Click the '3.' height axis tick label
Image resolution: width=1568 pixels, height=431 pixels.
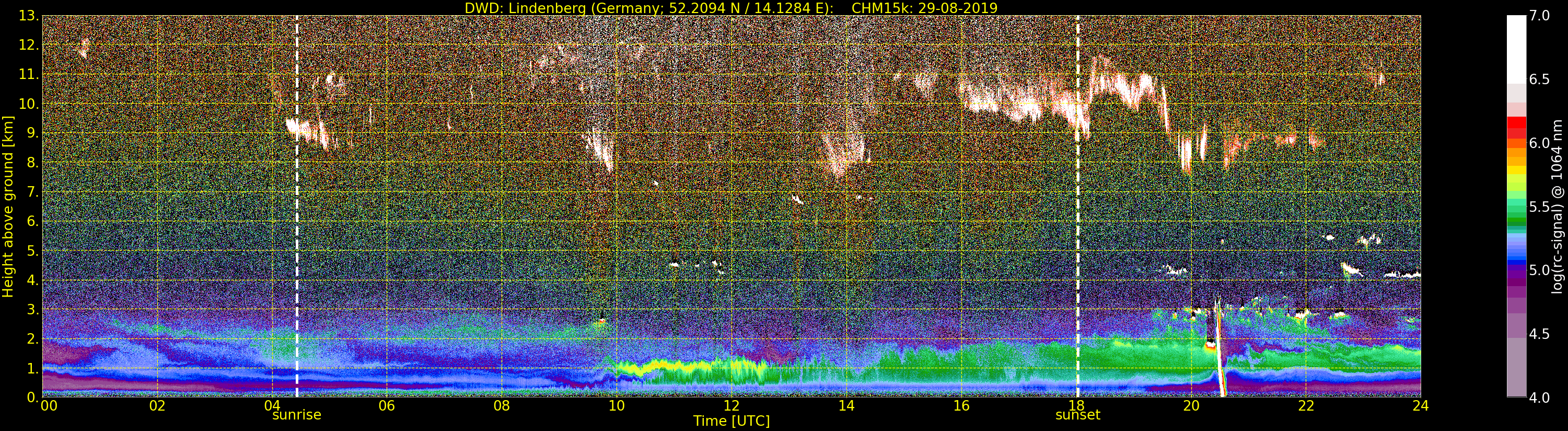click(33, 309)
